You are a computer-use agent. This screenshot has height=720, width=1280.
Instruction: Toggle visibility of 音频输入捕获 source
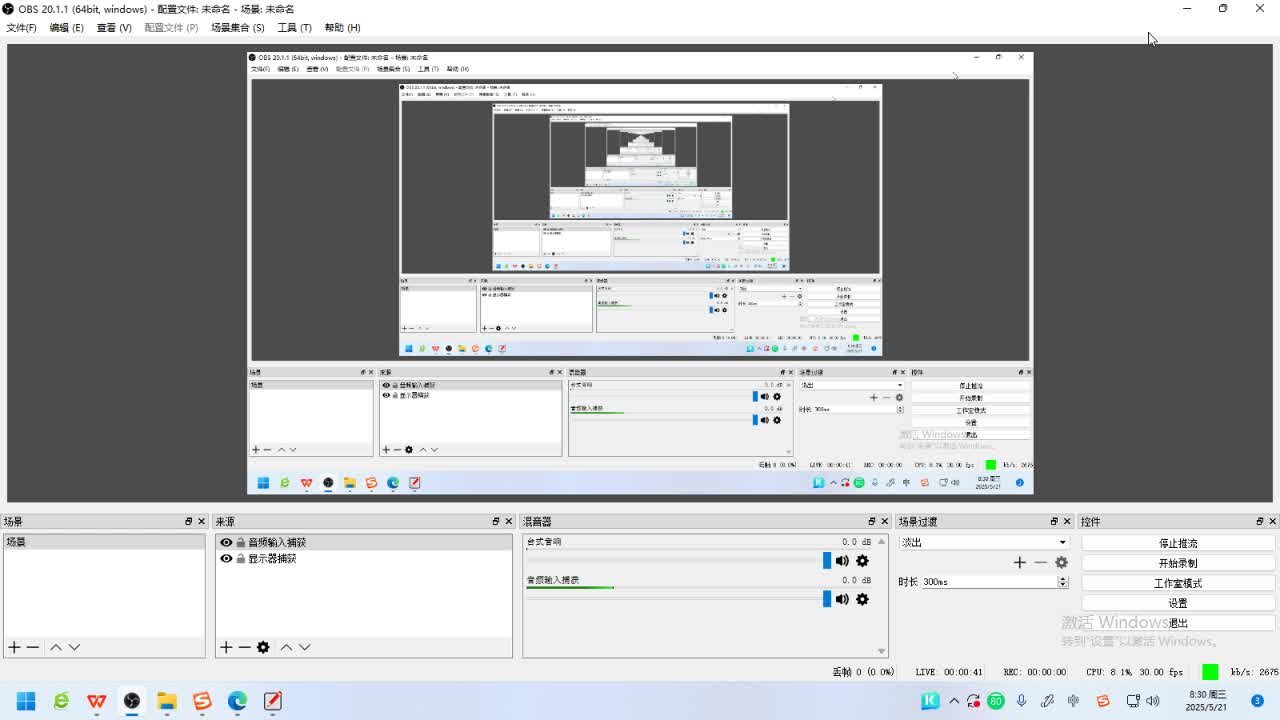[x=226, y=542]
